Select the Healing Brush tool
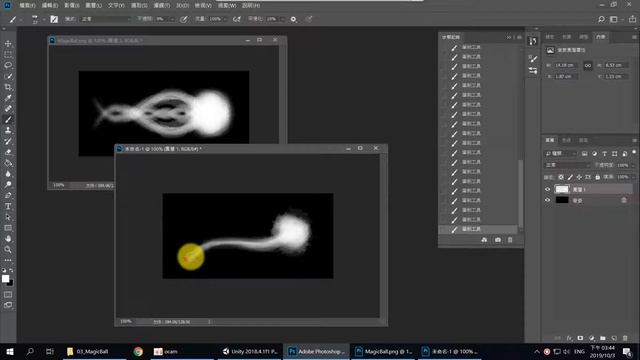Viewport: 640px width, 360px height. 8,109
